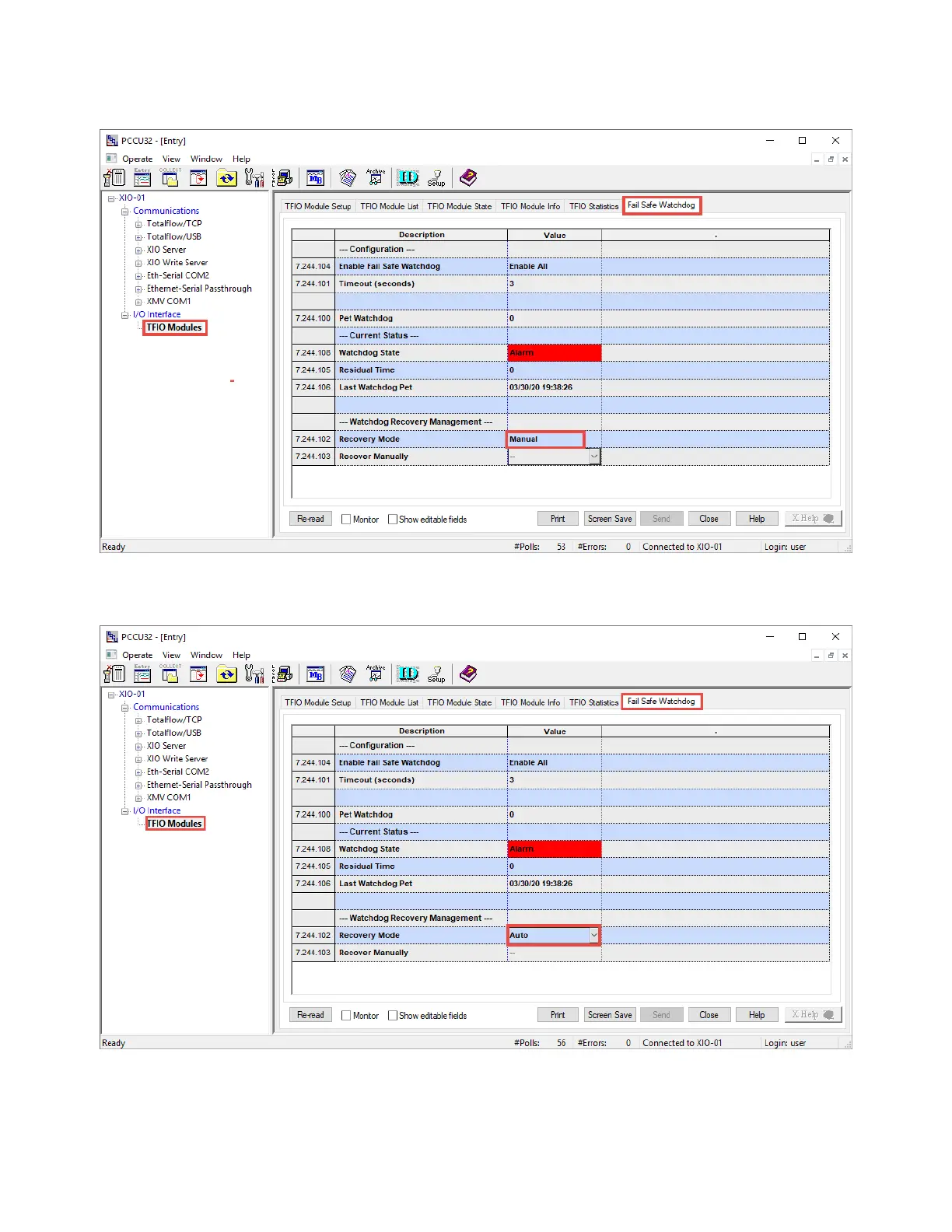Click the stacked report pages icon, upper window
This screenshot has height=1232, width=952.
348,178
